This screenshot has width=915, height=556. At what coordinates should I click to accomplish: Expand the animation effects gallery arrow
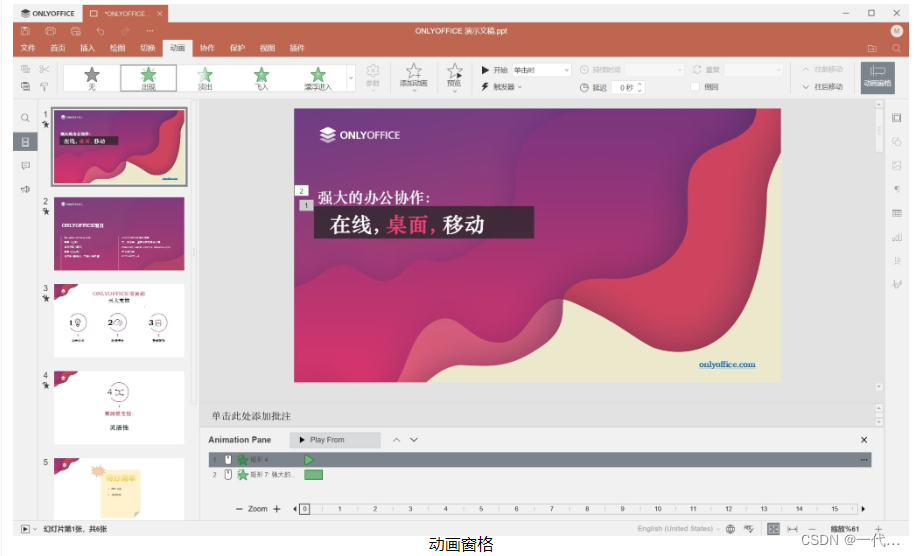(x=351, y=78)
